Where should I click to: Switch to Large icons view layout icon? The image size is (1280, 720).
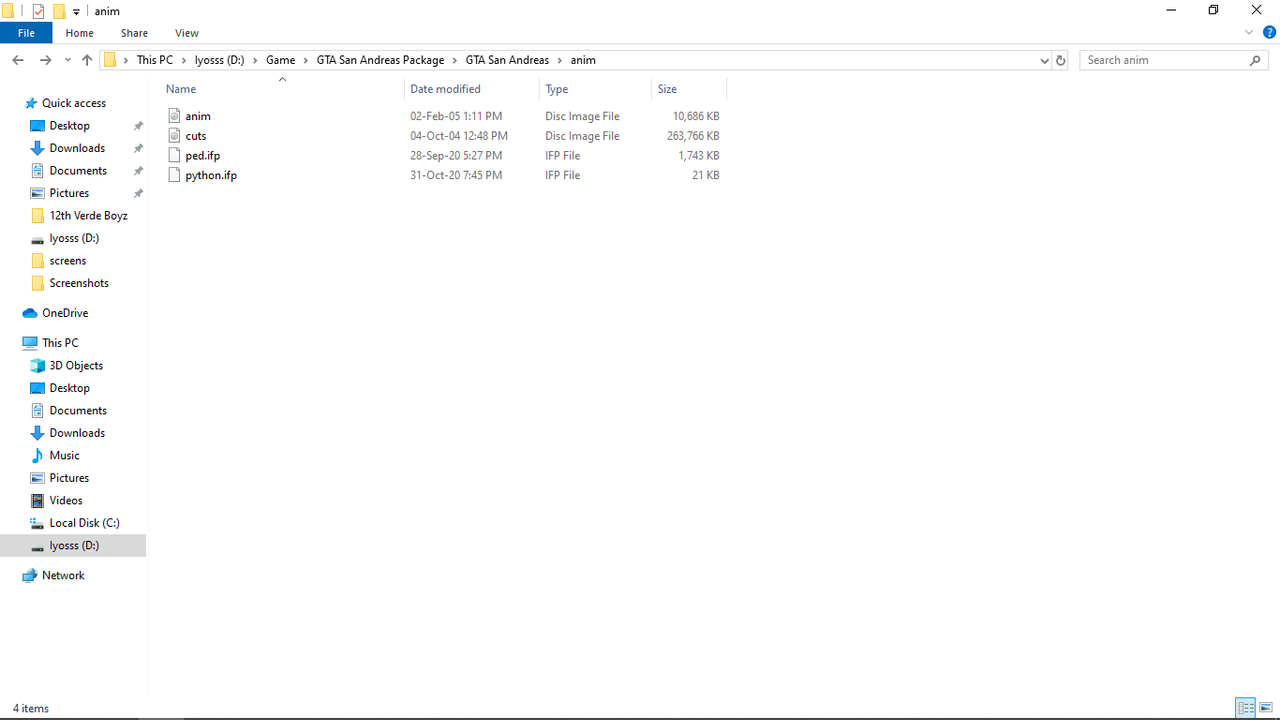pos(1266,708)
